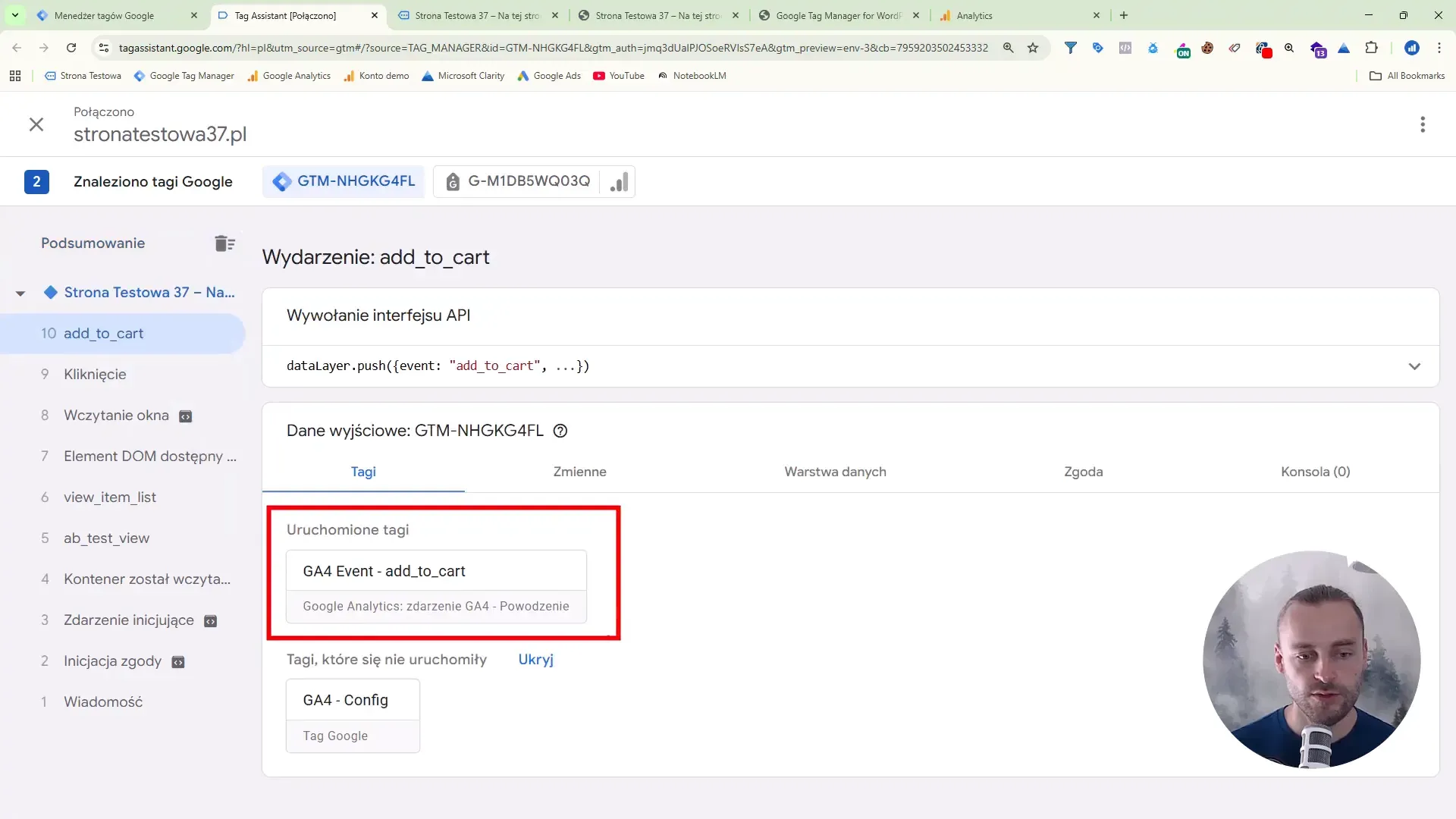This screenshot has height=819, width=1456.
Task: Open the GA4 - Config tag card
Action: (x=353, y=716)
